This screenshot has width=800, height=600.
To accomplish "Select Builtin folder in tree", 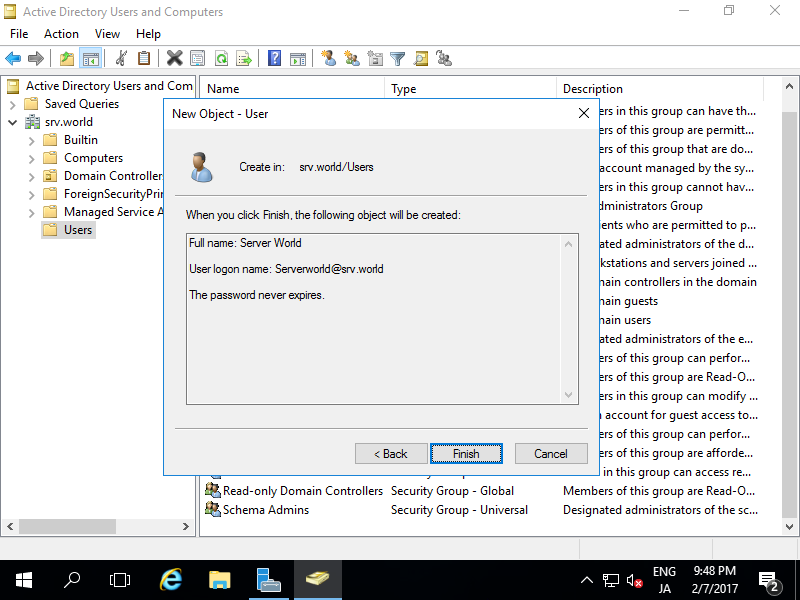I will [x=81, y=140].
